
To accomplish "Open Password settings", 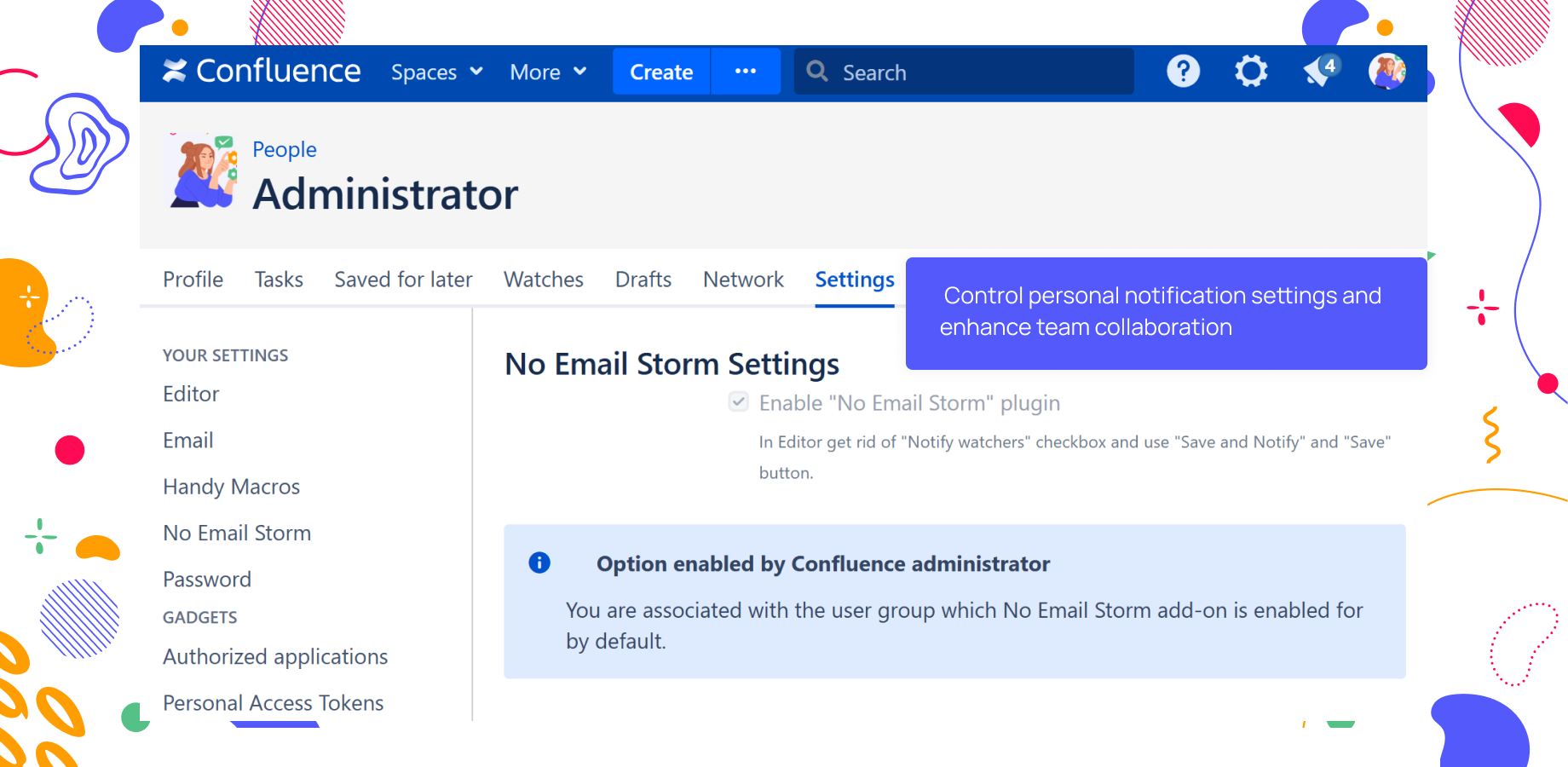I will coord(207,580).
